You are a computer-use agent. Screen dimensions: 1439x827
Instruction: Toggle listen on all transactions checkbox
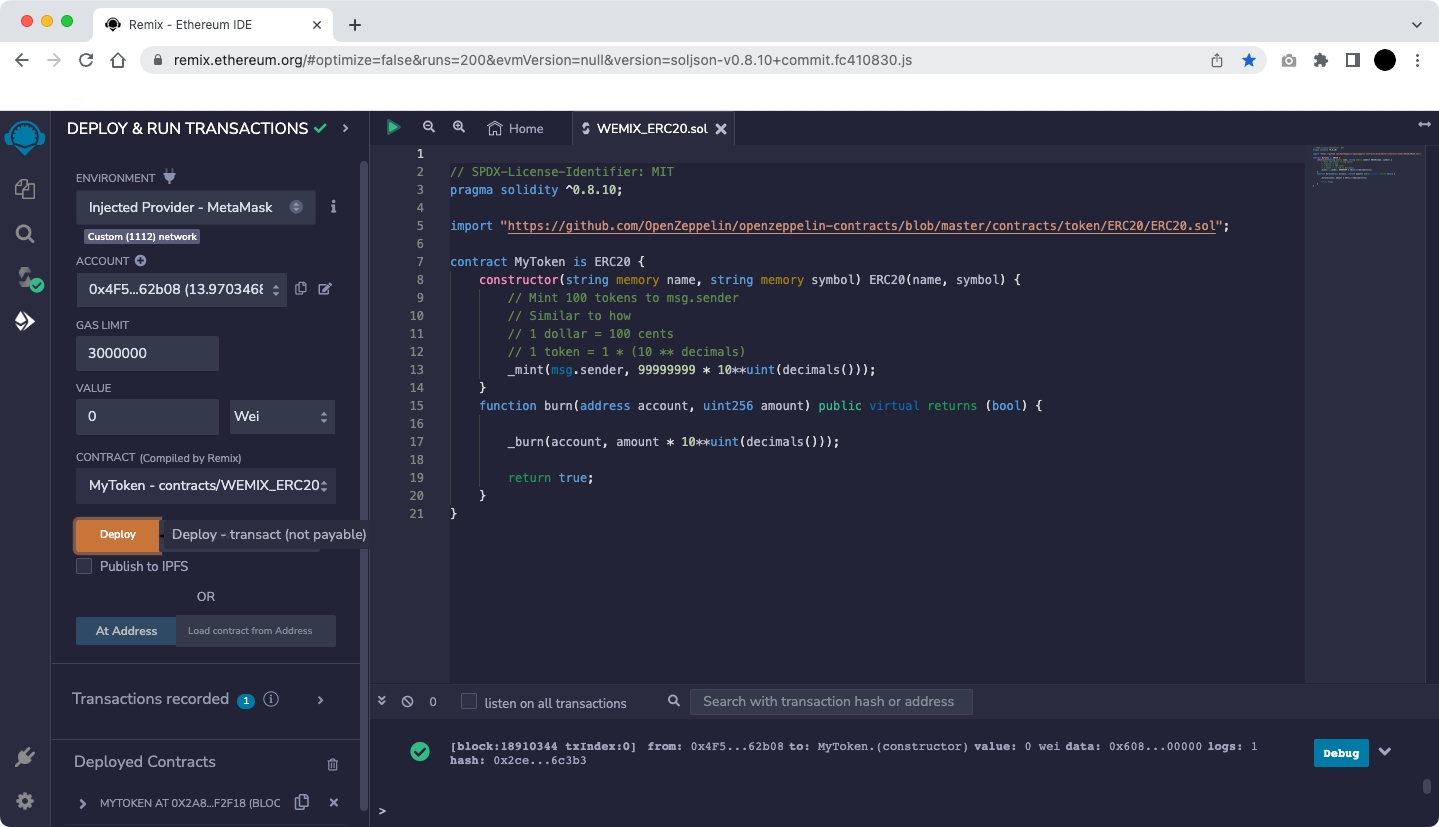click(469, 702)
